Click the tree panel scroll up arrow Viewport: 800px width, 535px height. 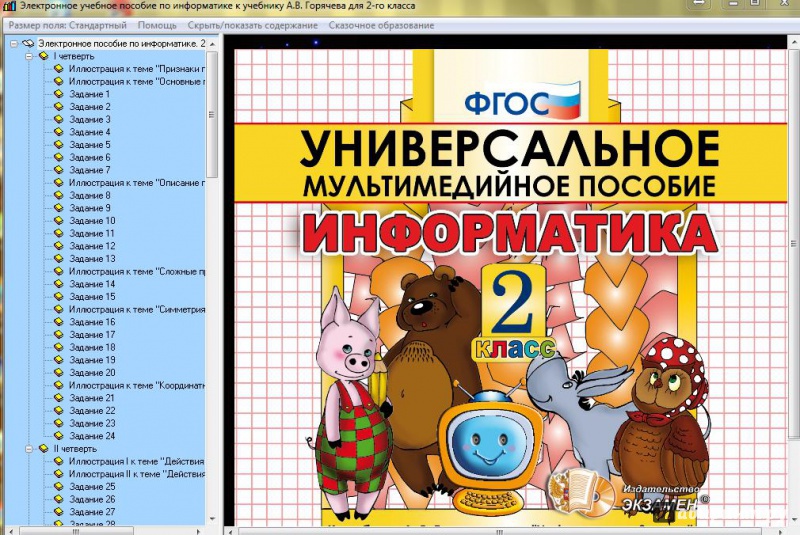pyautogui.click(x=212, y=44)
